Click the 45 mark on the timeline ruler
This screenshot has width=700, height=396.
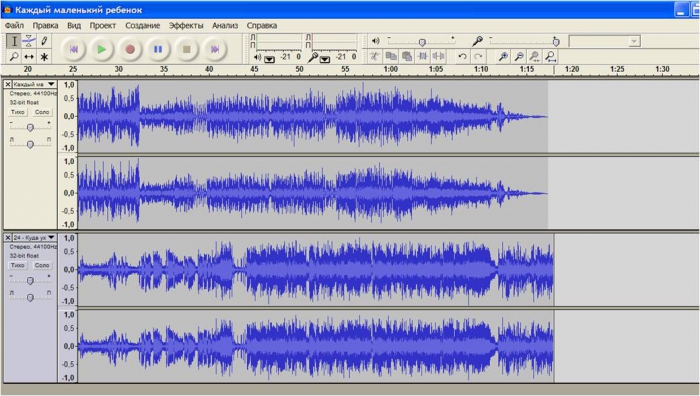pyautogui.click(x=254, y=69)
